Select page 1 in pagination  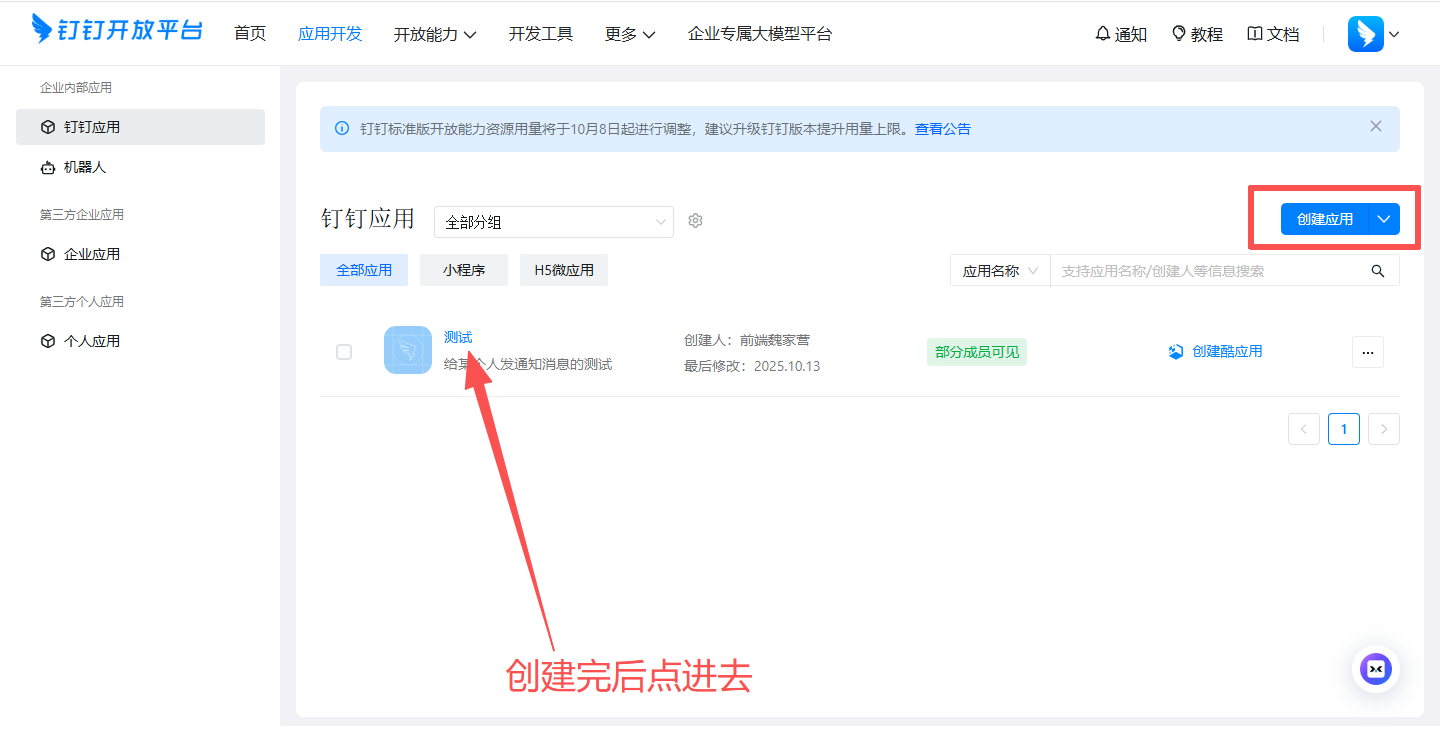coord(1344,429)
